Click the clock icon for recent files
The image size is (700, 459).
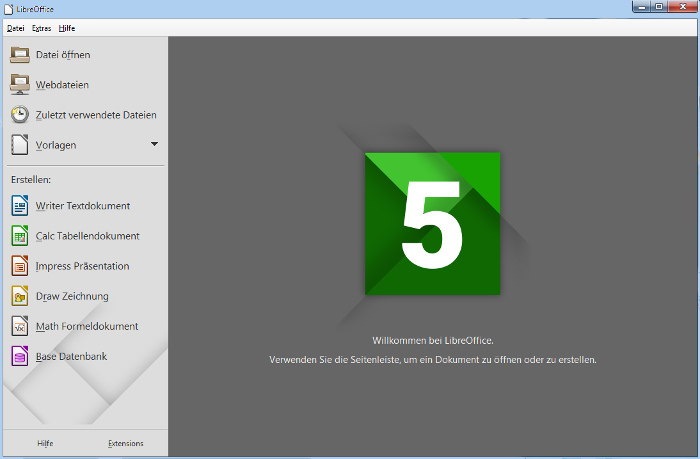[20, 114]
